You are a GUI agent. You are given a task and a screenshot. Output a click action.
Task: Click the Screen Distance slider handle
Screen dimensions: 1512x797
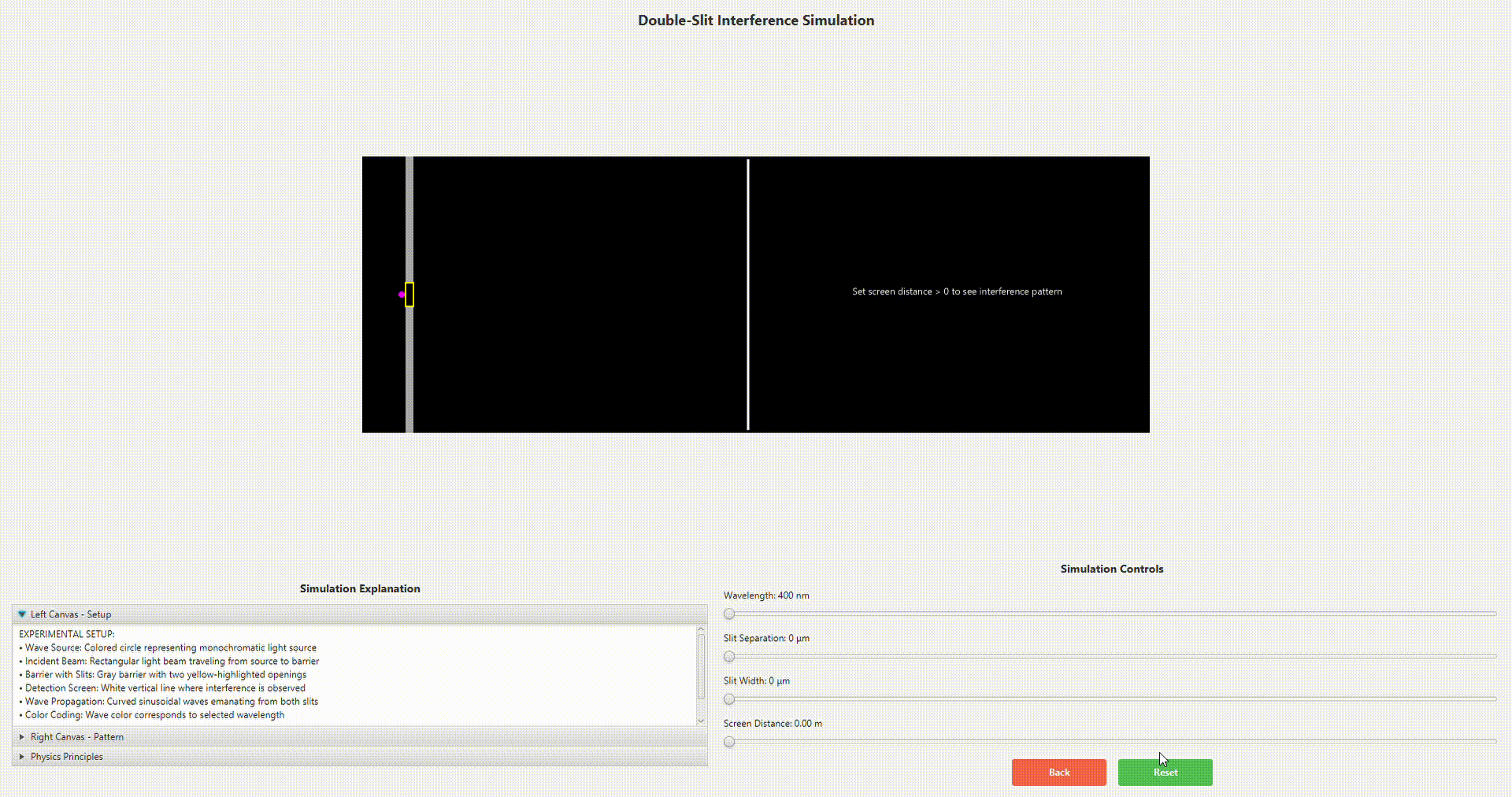click(x=729, y=741)
